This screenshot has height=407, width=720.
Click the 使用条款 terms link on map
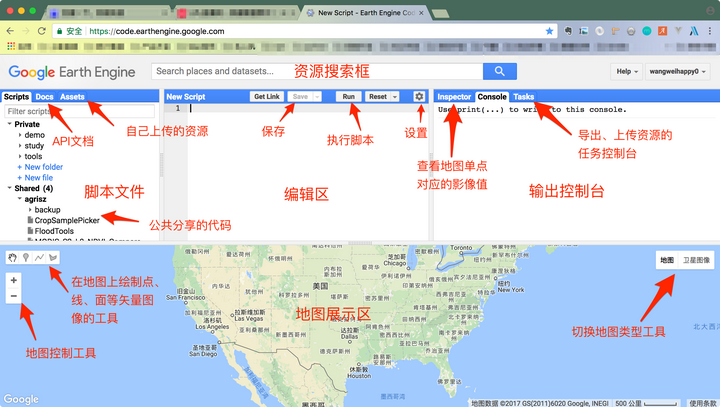point(703,403)
